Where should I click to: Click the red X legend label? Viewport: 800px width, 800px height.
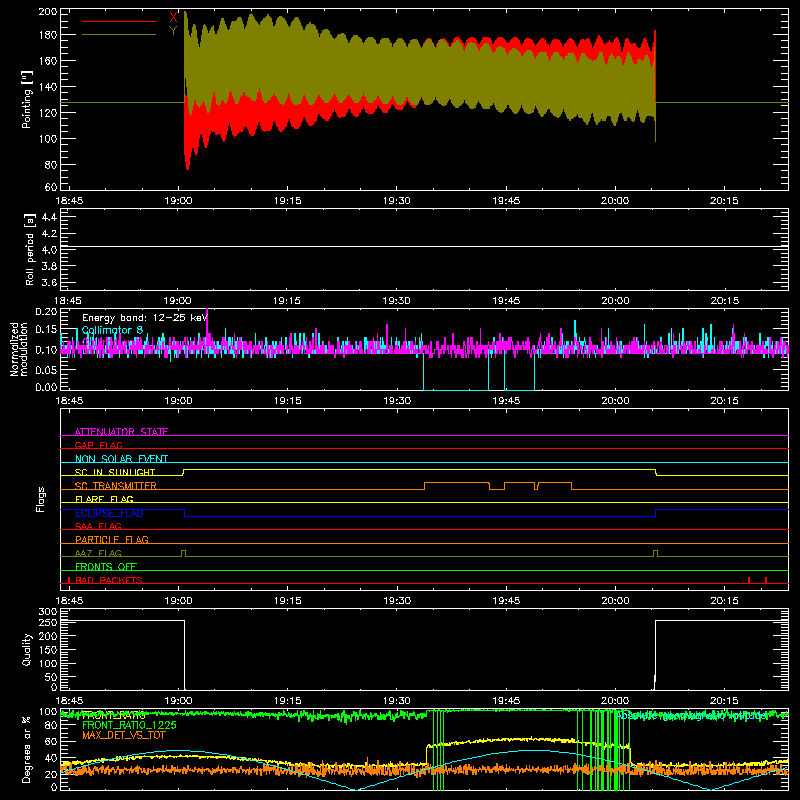pyautogui.click(x=173, y=17)
